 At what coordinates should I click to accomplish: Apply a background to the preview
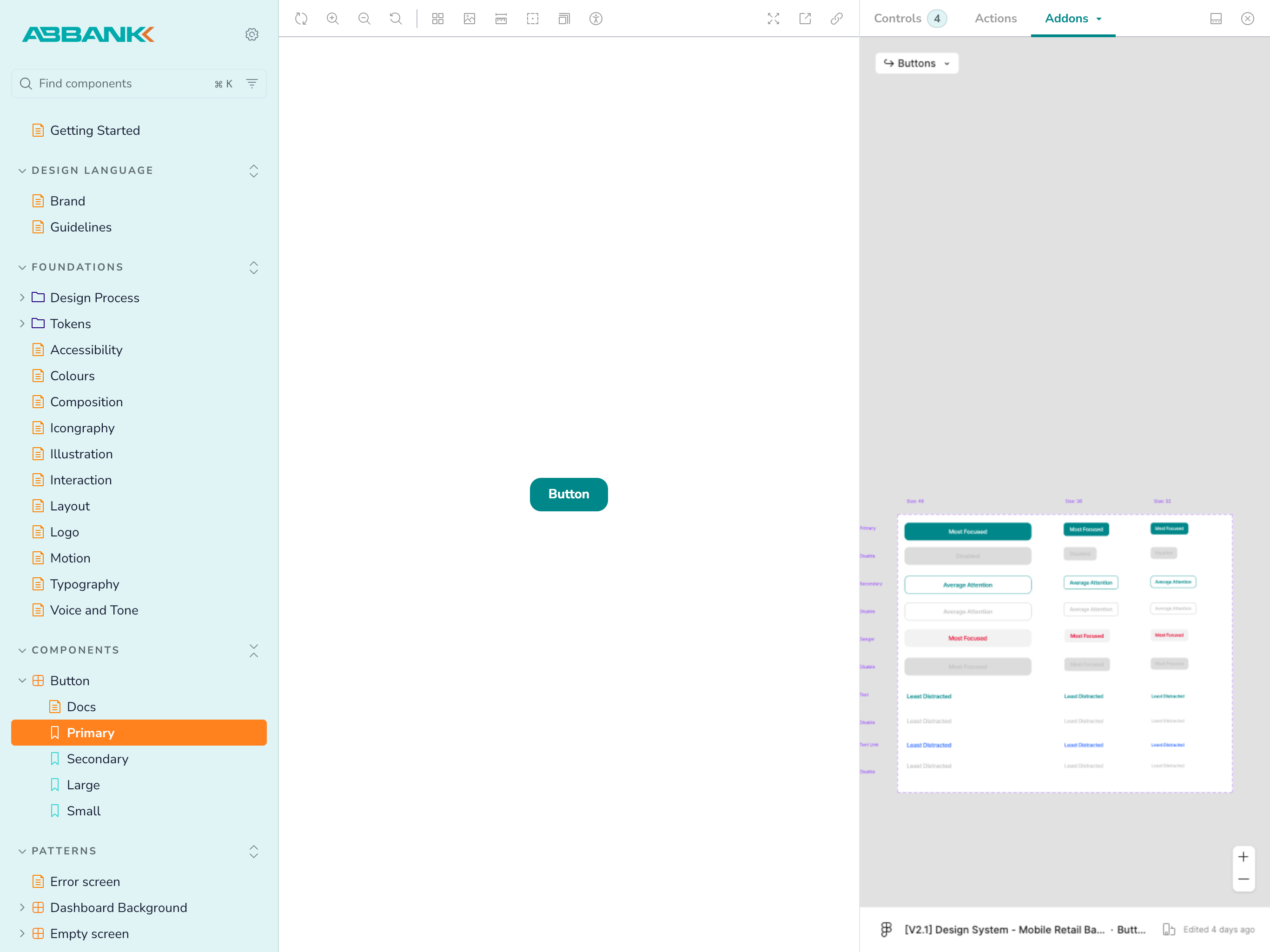tap(469, 19)
